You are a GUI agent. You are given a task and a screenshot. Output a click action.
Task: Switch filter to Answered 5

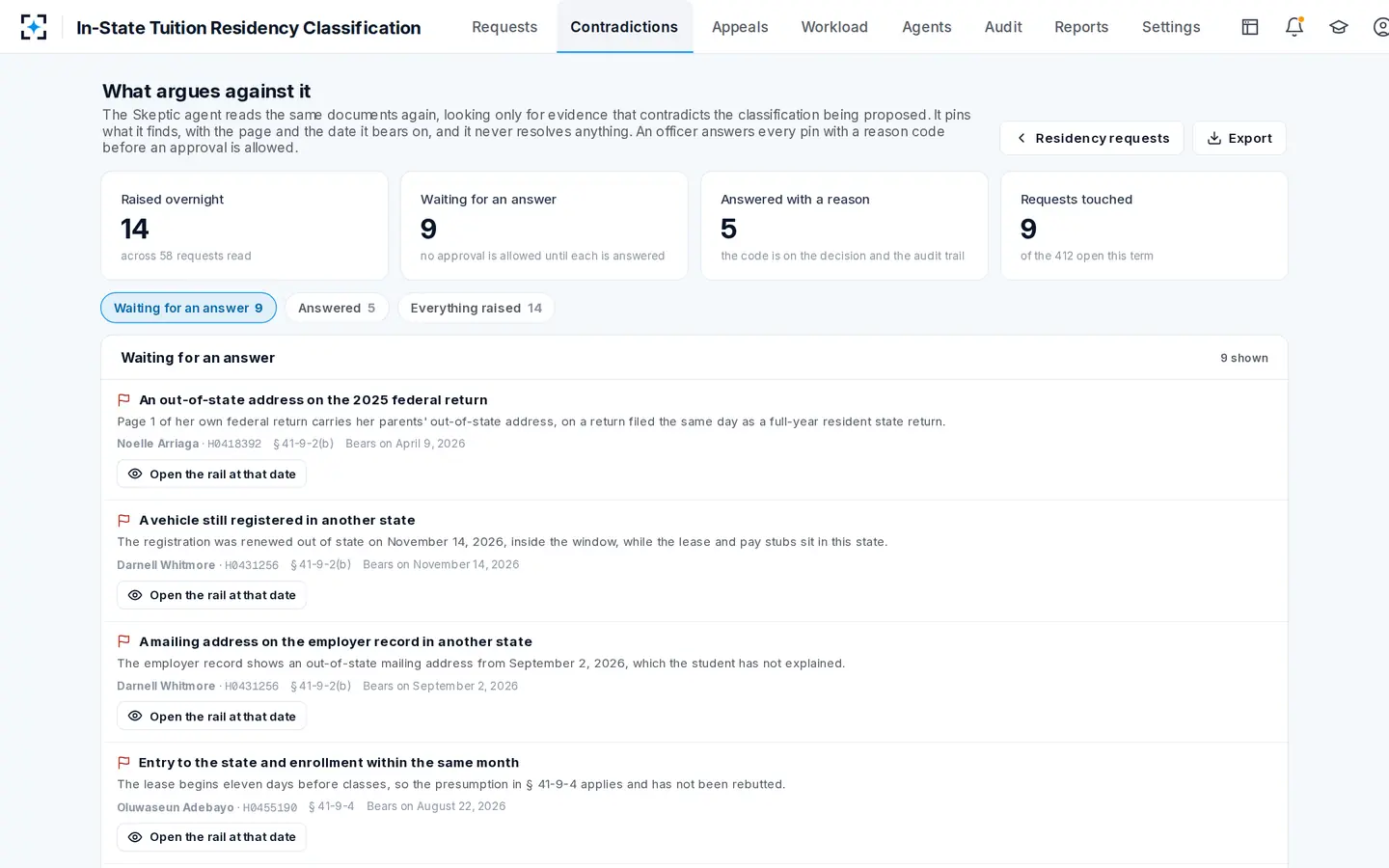coord(337,308)
